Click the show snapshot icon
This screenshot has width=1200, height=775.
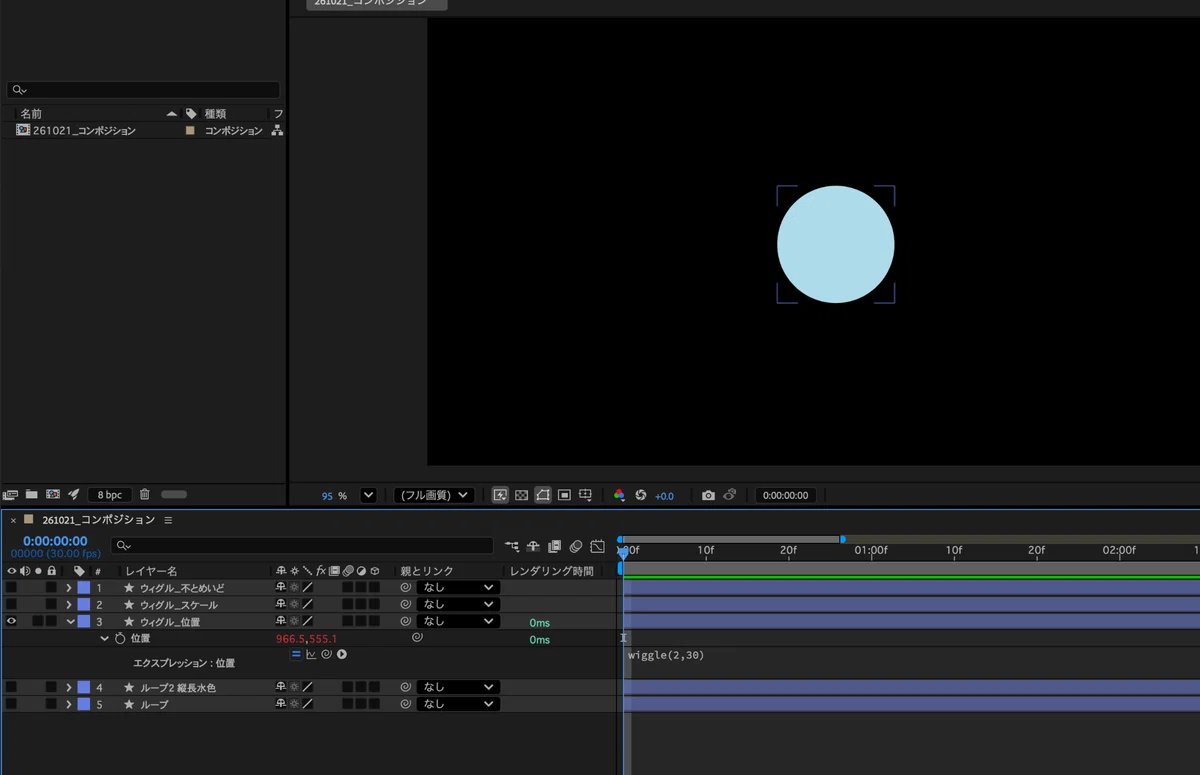(730, 495)
